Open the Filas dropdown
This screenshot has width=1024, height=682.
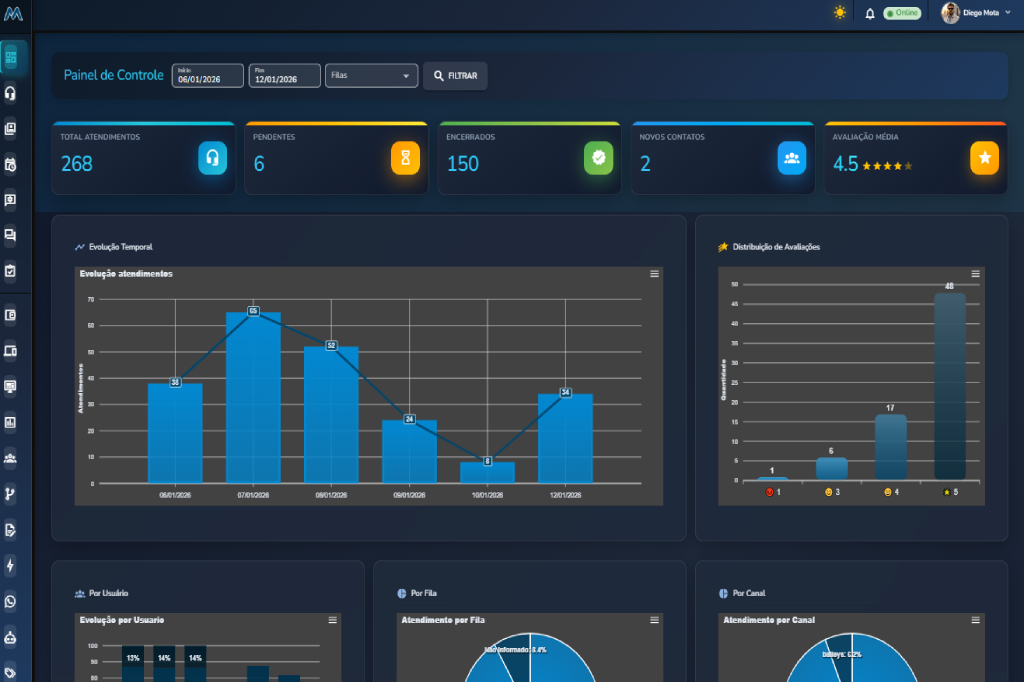[x=371, y=75]
